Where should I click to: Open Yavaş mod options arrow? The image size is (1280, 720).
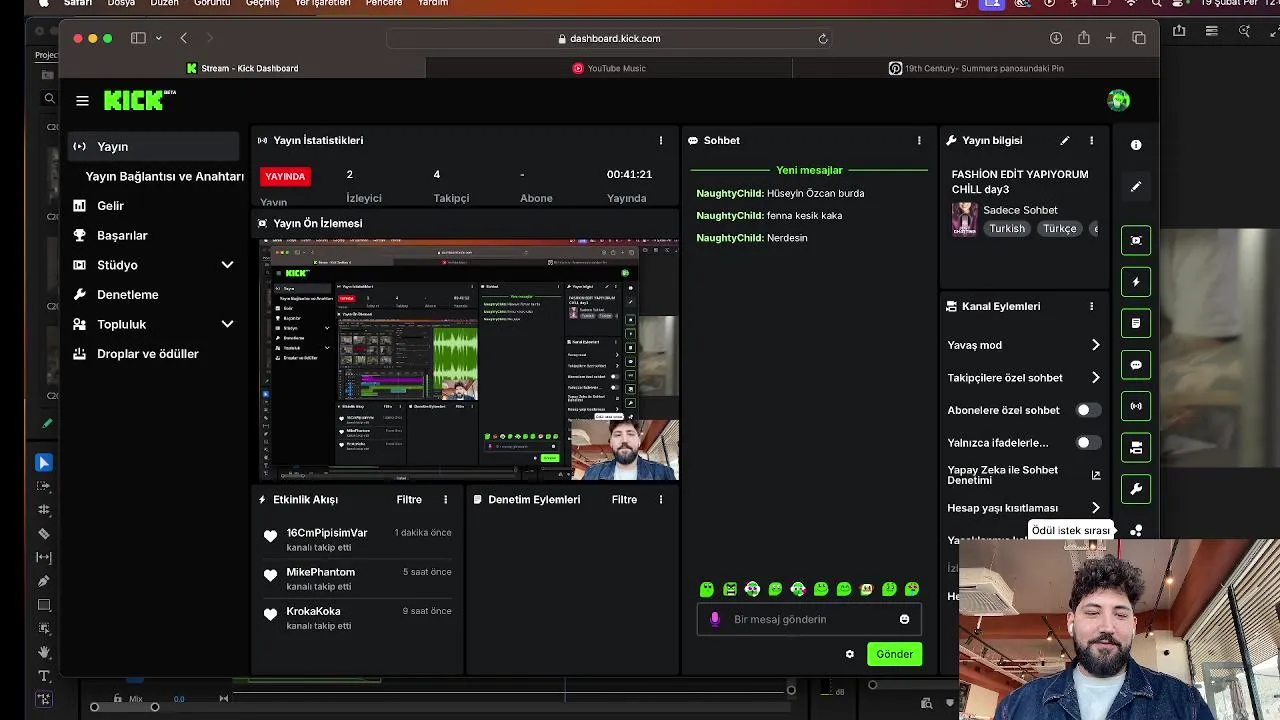[1096, 345]
